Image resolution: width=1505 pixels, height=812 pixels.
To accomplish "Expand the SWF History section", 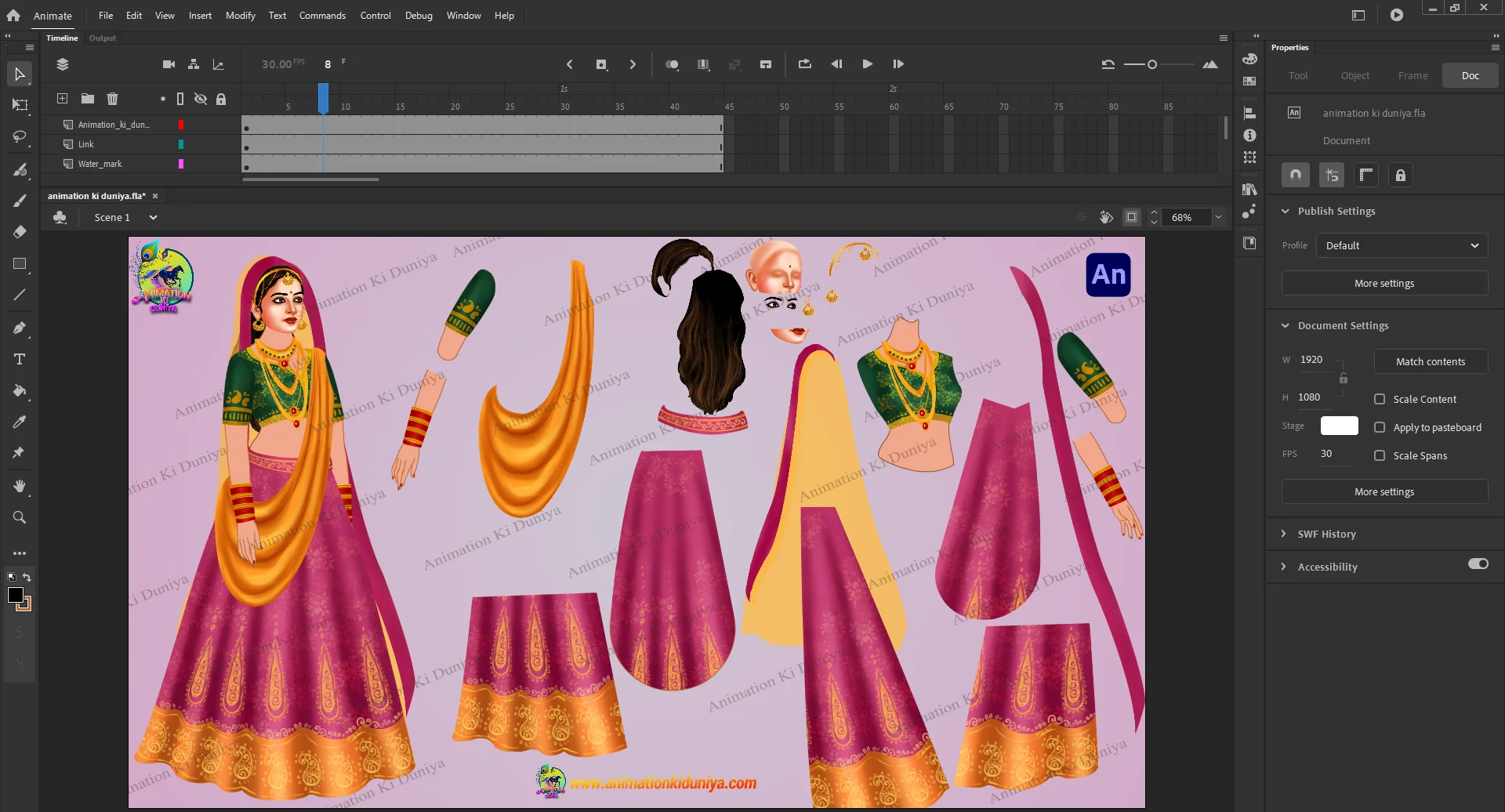I will click(x=1326, y=534).
